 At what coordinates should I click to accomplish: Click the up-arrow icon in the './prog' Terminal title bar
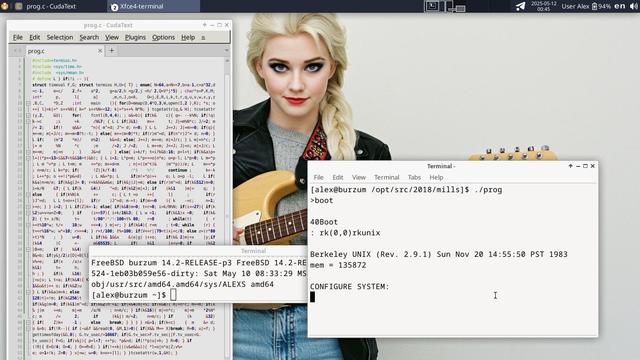570,166
